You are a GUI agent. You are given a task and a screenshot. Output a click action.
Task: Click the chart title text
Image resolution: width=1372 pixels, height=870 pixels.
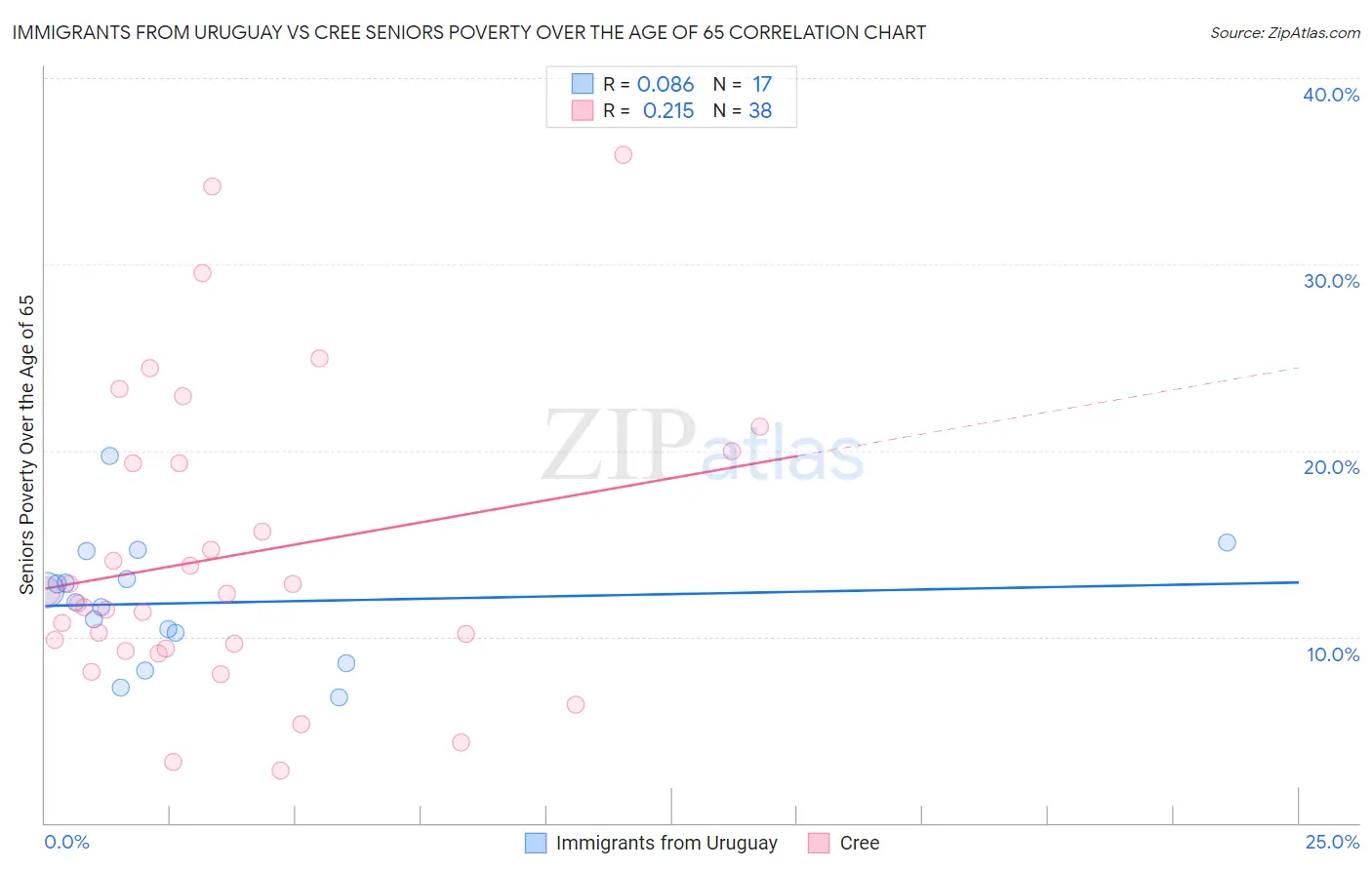click(x=468, y=32)
